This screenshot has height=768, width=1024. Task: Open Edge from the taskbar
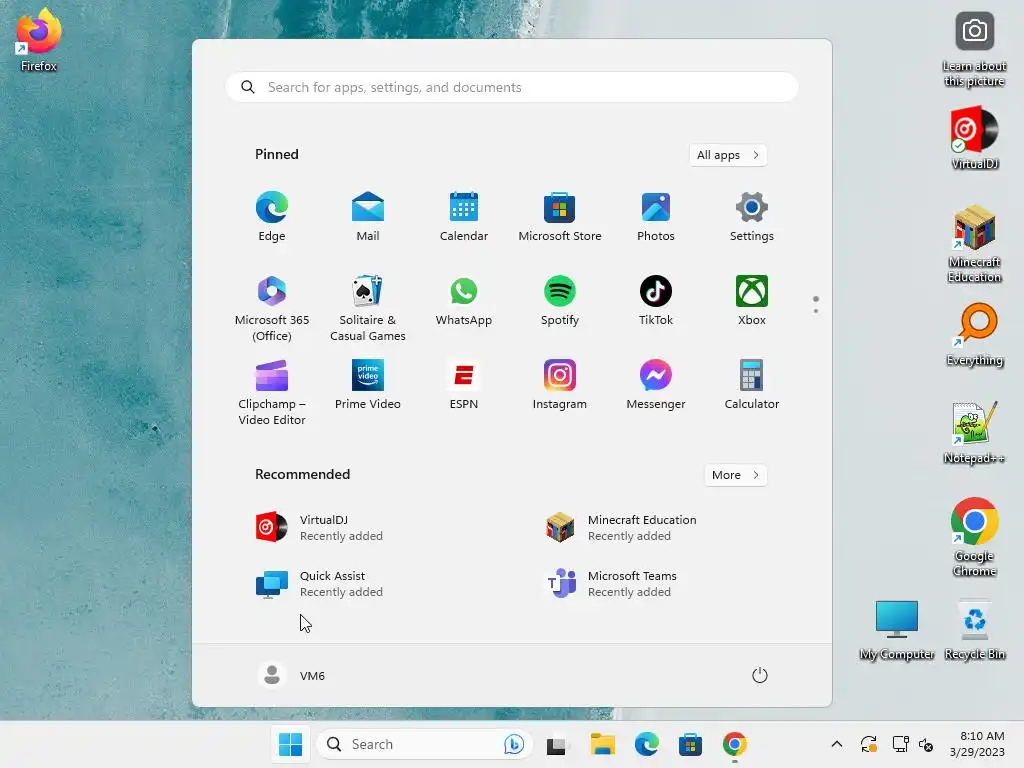647,744
